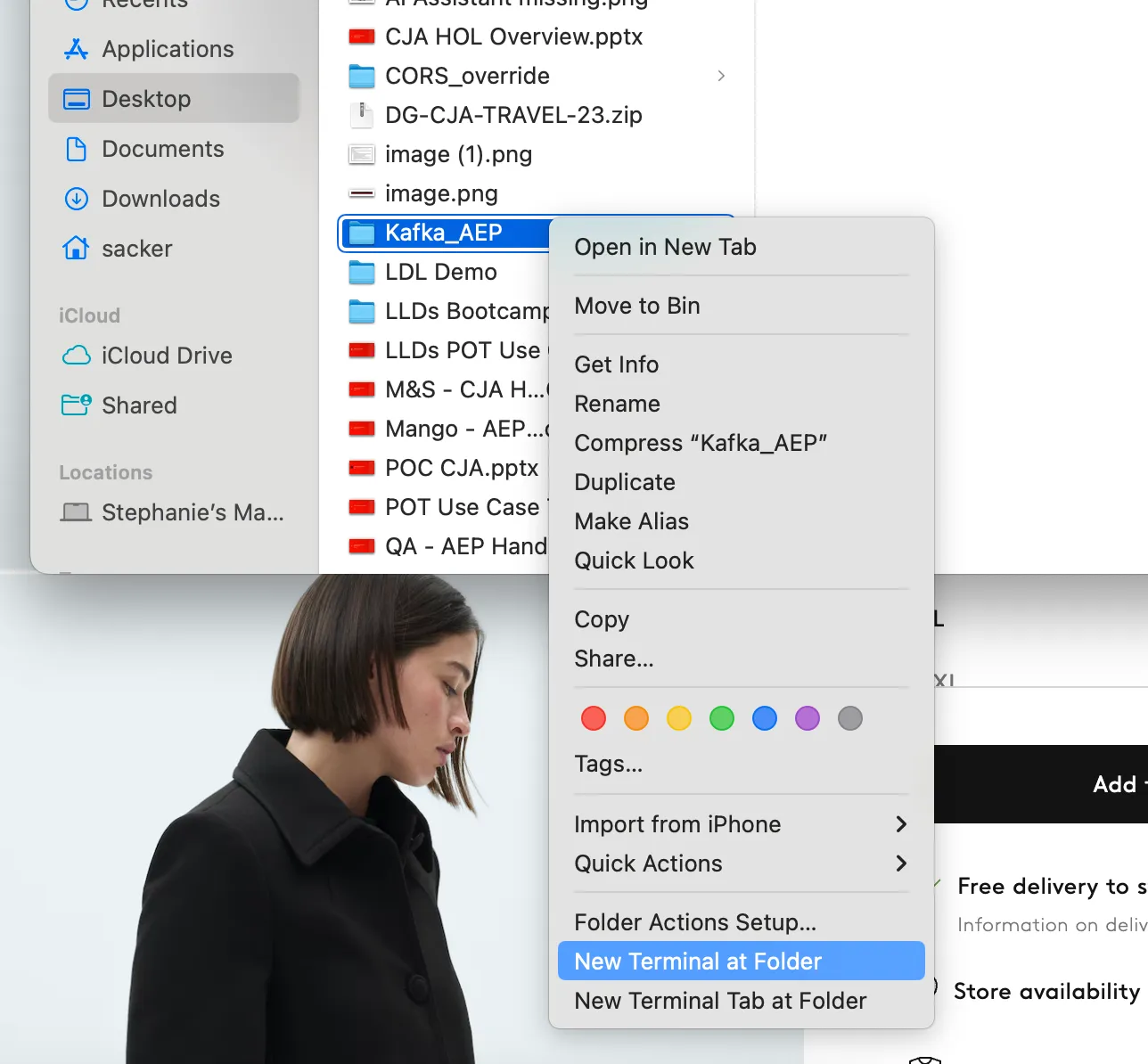Apply the purple tag color
1148x1064 pixels.
point(808,718)
